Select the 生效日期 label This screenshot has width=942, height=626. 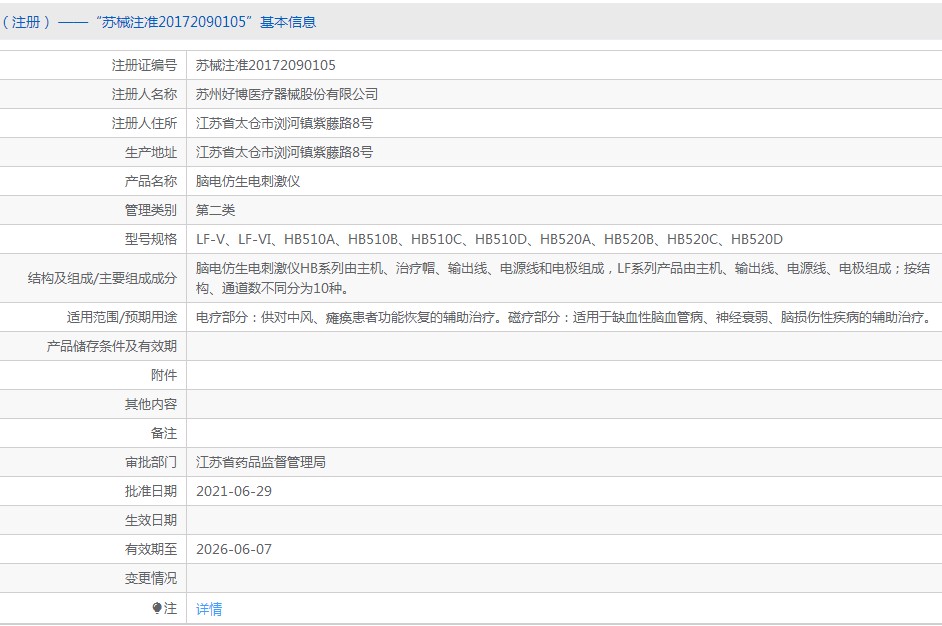tap(151, 520)
